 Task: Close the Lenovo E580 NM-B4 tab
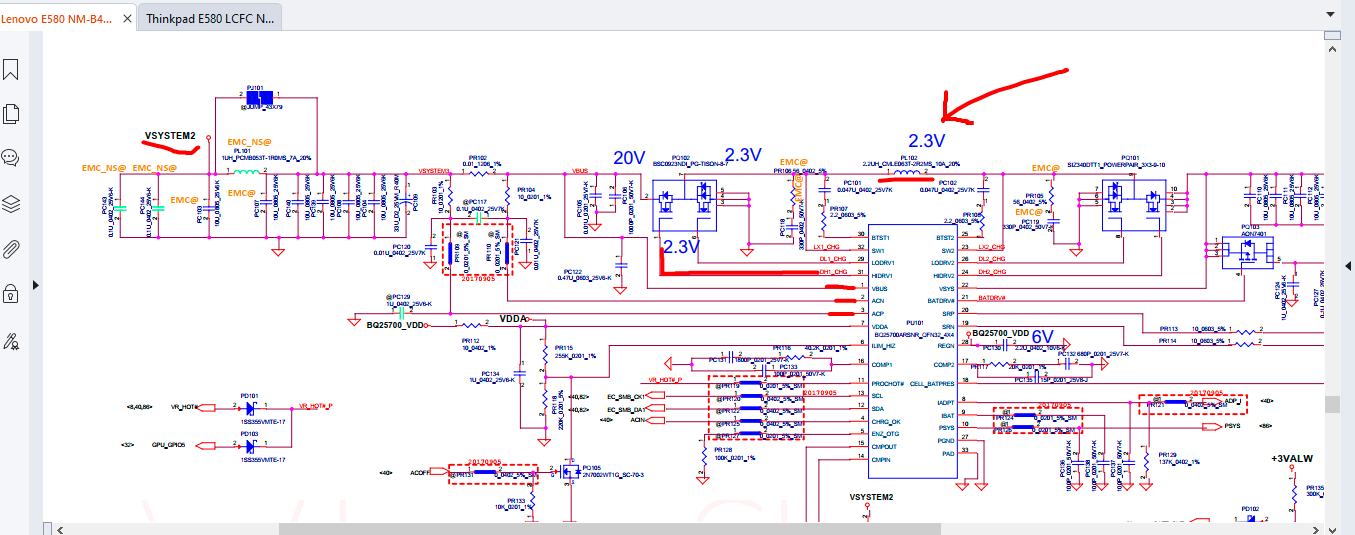126,18
